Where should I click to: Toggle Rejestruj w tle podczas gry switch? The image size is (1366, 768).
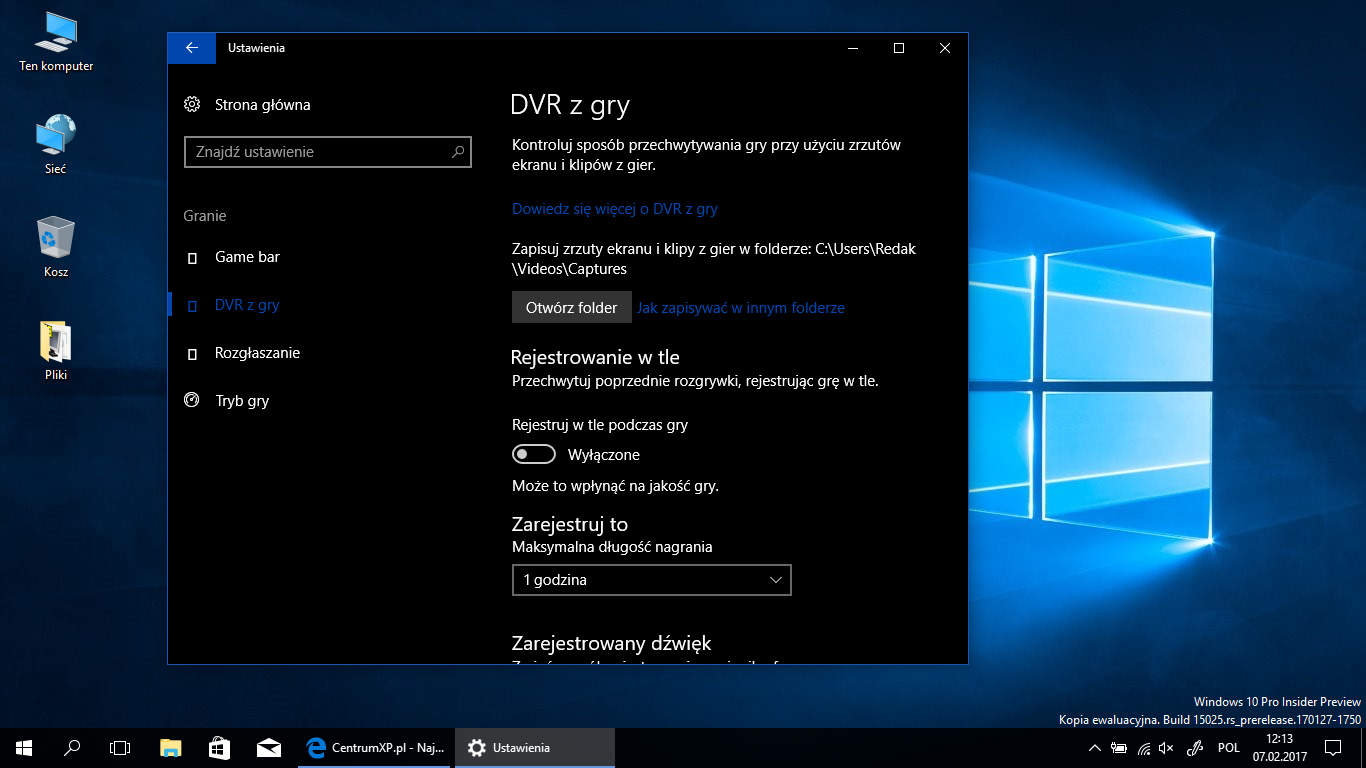click(534, 455)
